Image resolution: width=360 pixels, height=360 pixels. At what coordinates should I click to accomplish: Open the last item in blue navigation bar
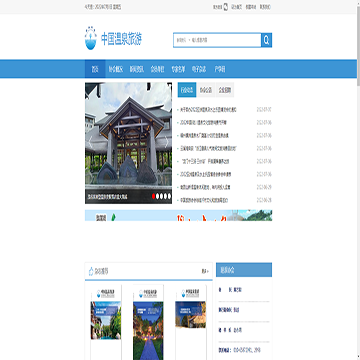pyautogui.click(x=220, y=69)
